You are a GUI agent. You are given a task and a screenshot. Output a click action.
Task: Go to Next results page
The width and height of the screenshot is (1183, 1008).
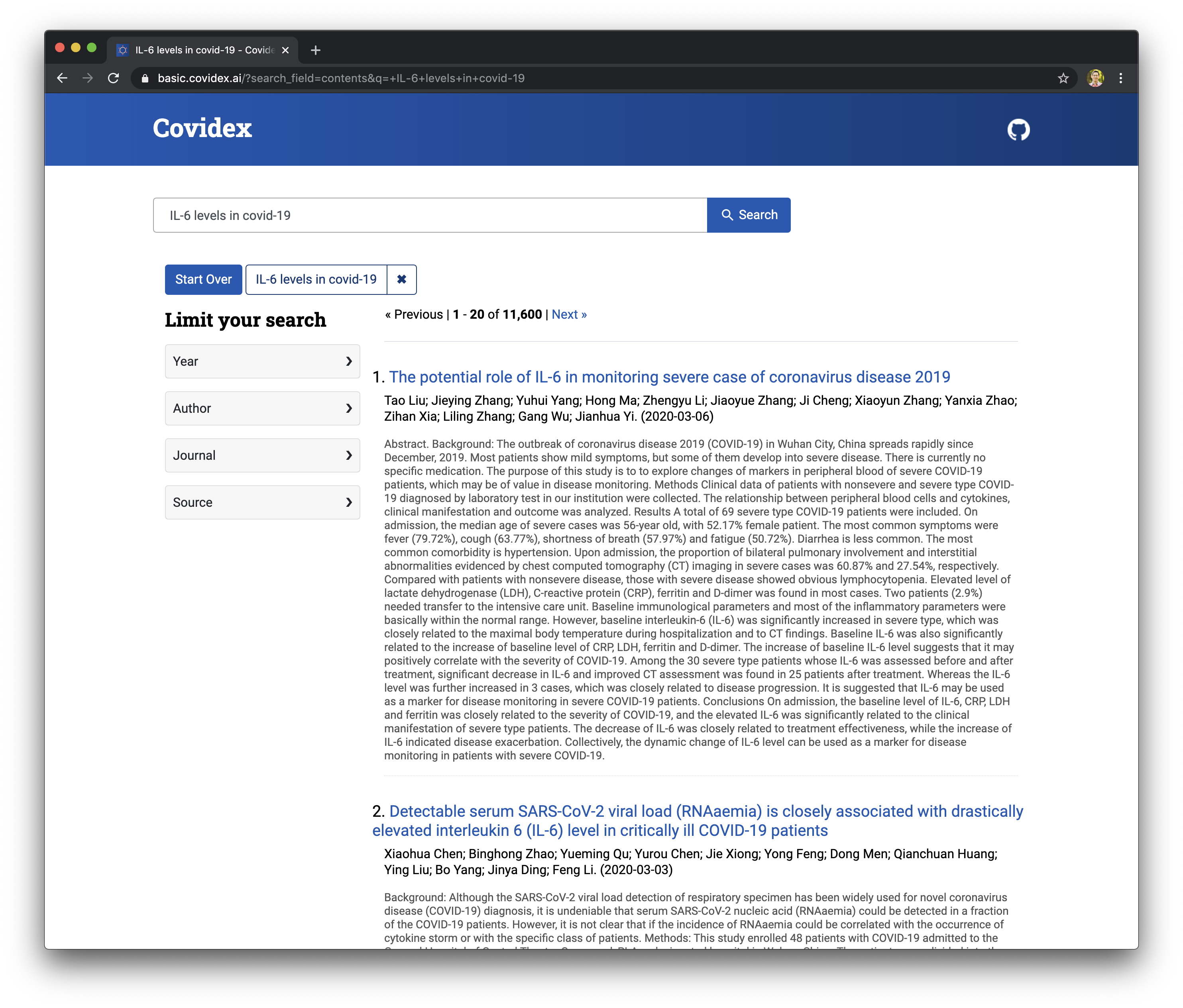click(x=569, y=314)
